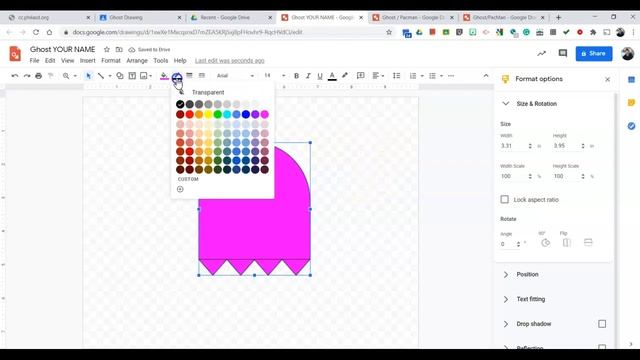Open the comment history icon
This screenshot has width=640, height=360.
pos(563,53)
